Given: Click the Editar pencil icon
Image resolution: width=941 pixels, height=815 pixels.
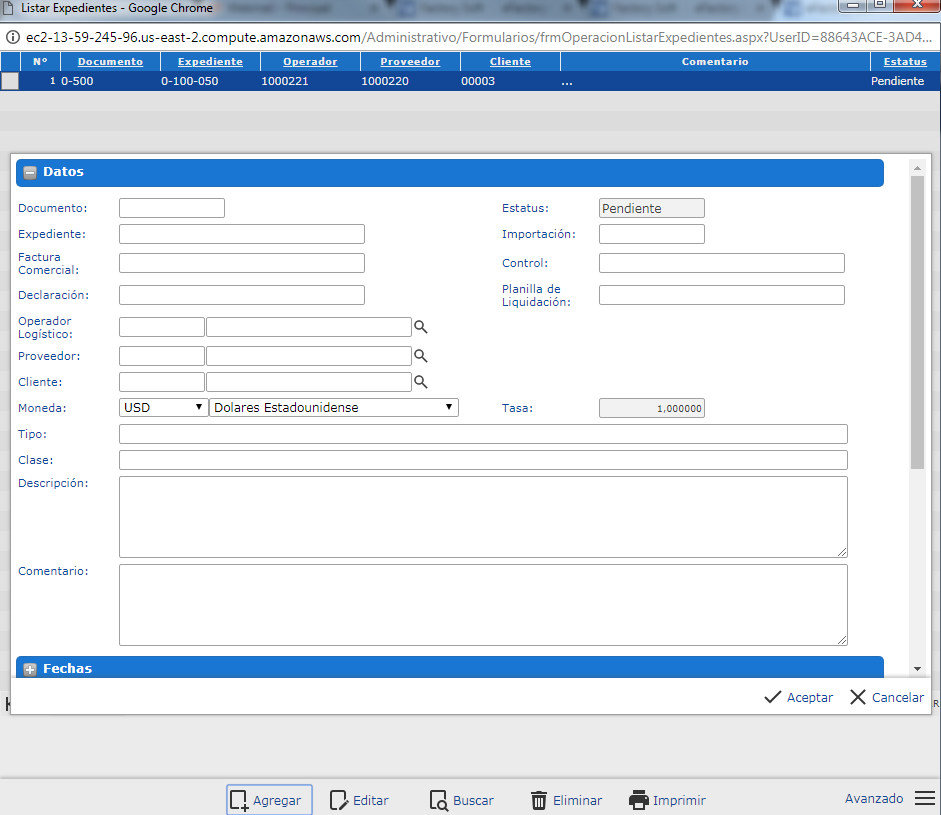Looking at the screenshot, I should point(338,801).
